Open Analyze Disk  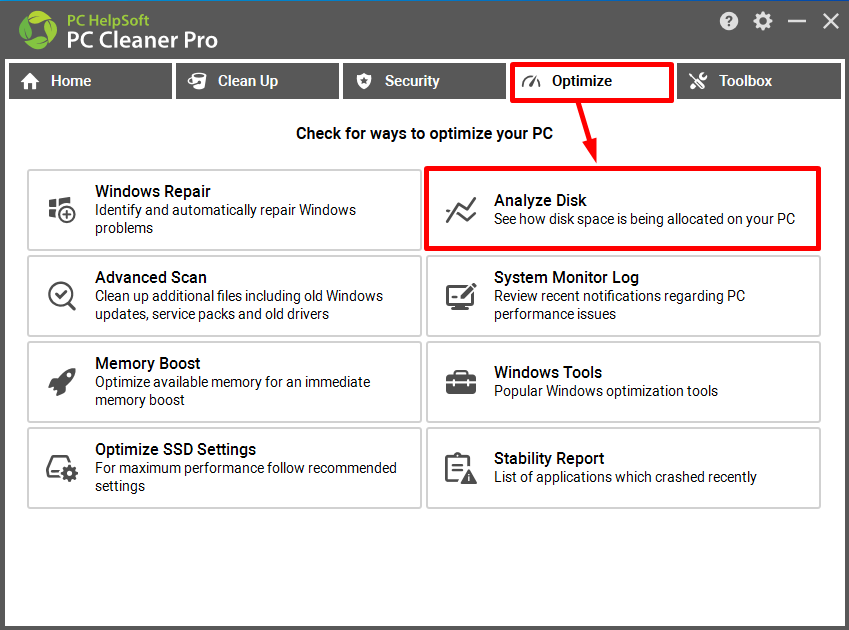pyautogui.click(x=623, y=209)
